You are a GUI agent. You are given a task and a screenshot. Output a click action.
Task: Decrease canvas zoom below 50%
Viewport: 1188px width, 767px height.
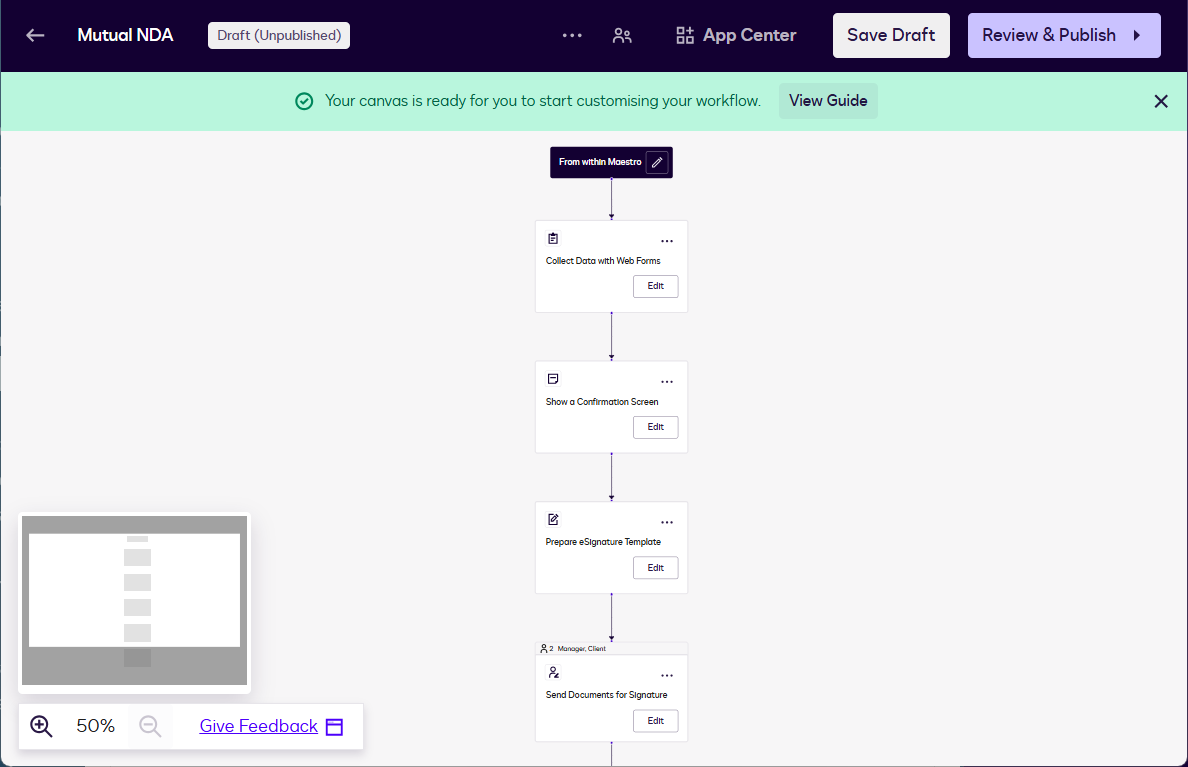pyautogui.click(x=150, y=726)
